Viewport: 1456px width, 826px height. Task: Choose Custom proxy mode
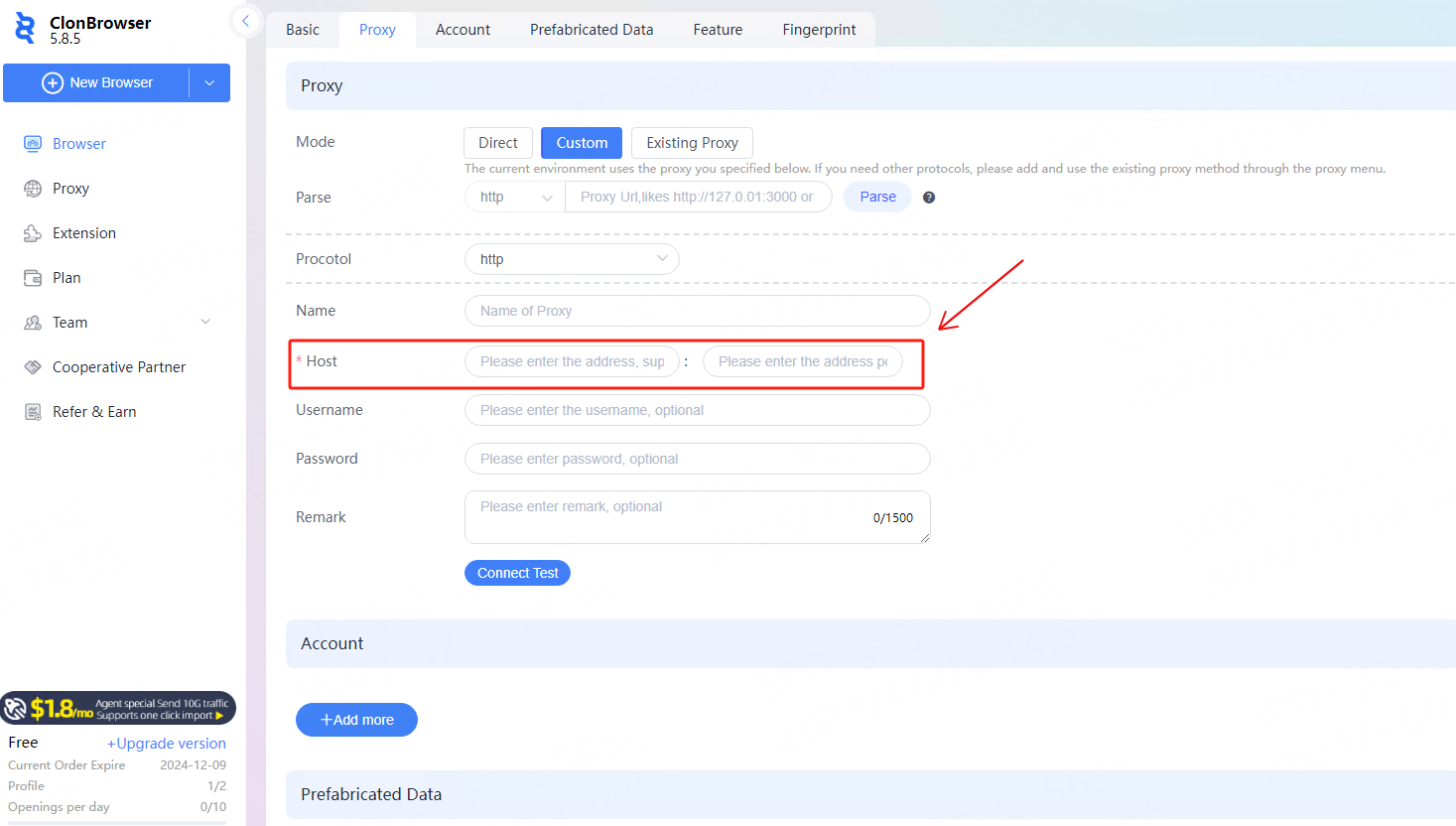[582, 143]
